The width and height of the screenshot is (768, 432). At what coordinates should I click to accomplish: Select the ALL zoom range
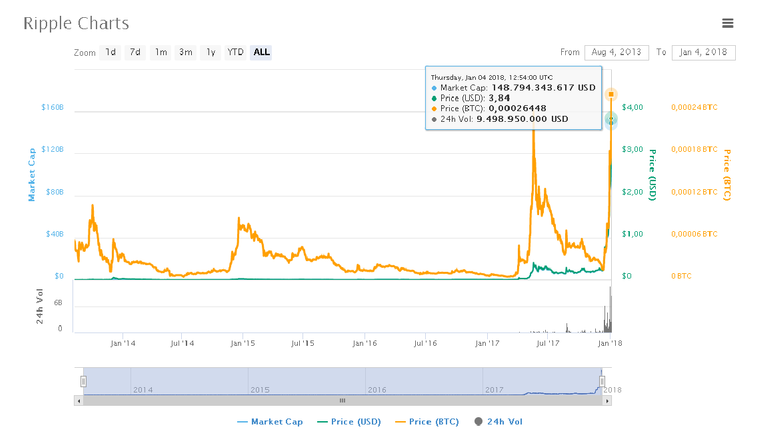point(261,52)
